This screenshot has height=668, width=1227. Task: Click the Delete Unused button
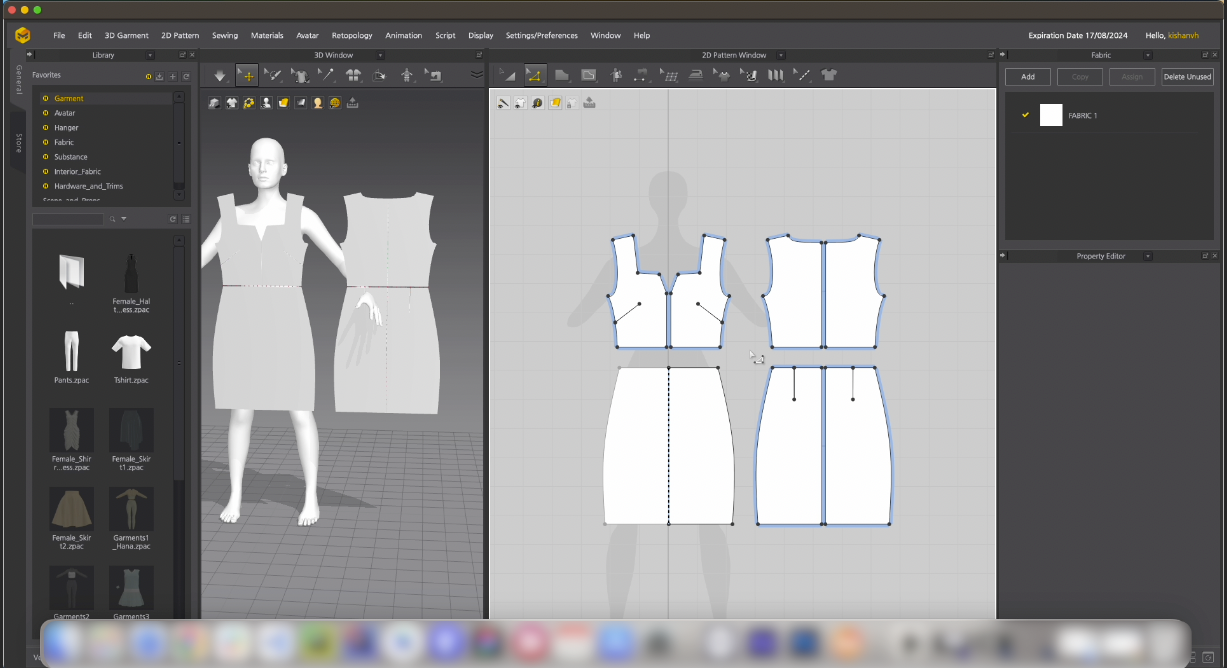click(1187, 76)
